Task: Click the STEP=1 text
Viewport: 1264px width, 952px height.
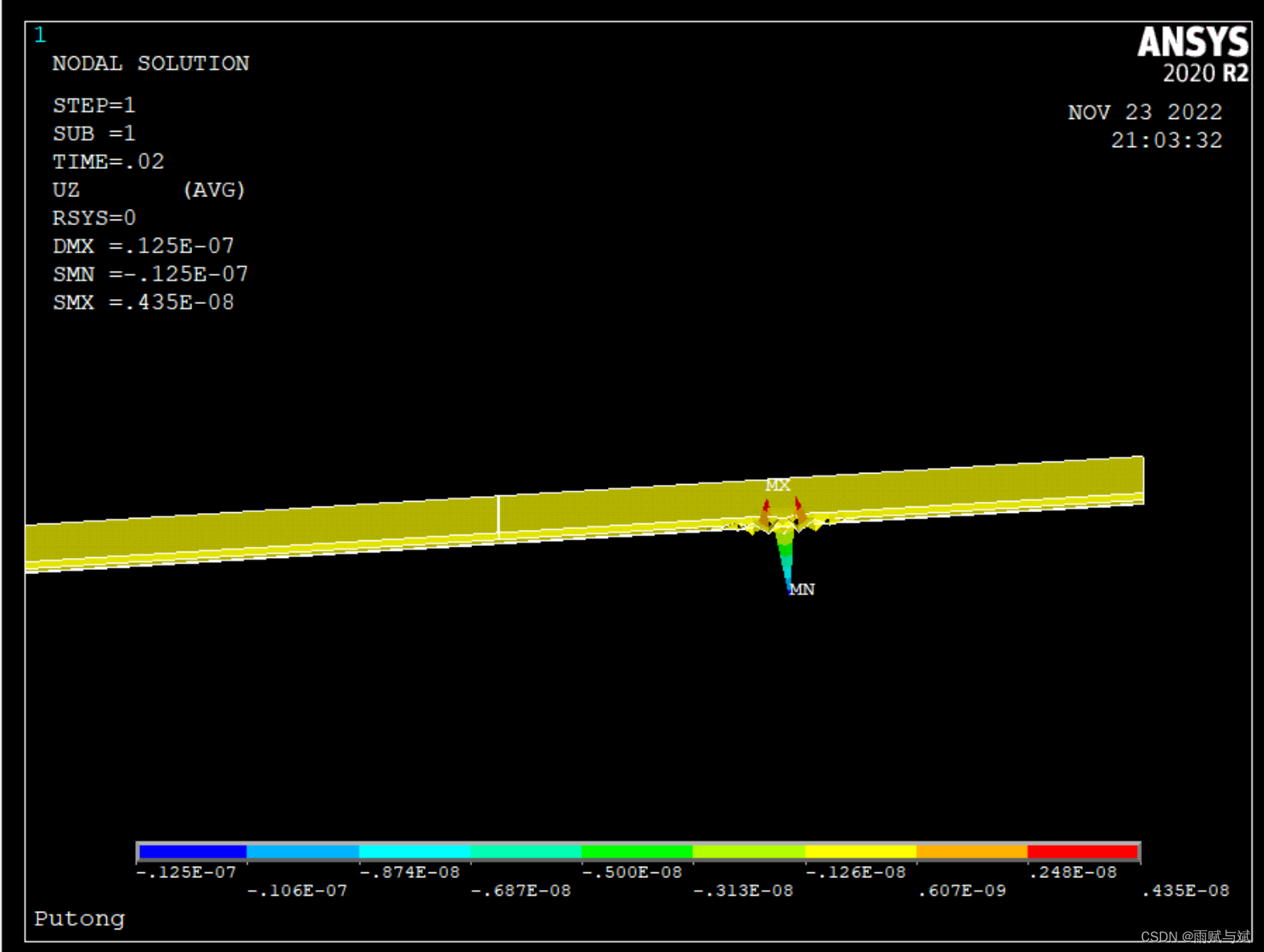Action: [94, 105]
